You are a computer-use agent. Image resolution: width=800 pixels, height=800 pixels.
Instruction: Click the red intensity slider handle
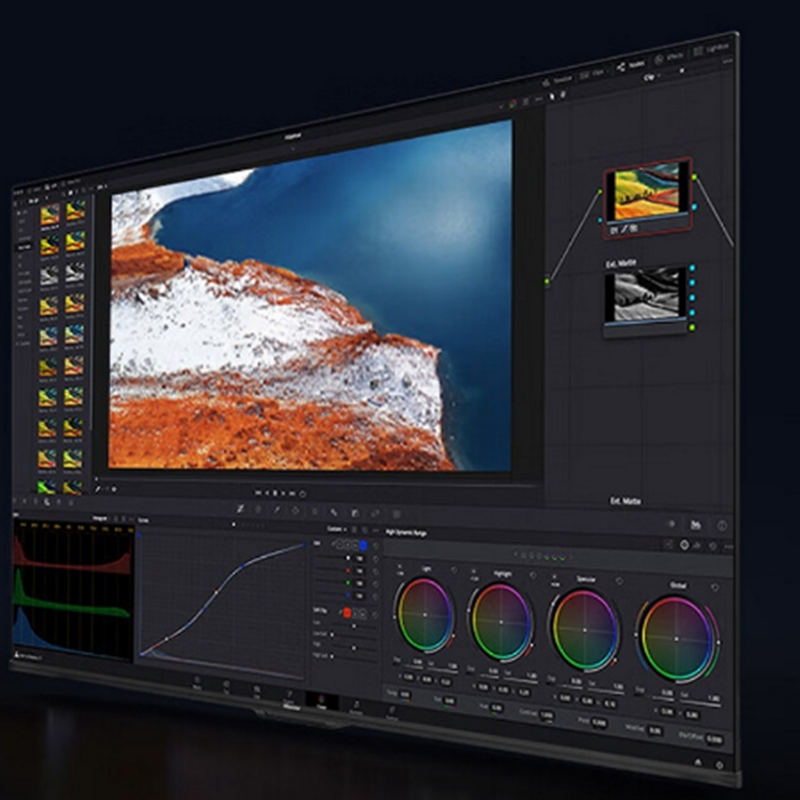348,570
